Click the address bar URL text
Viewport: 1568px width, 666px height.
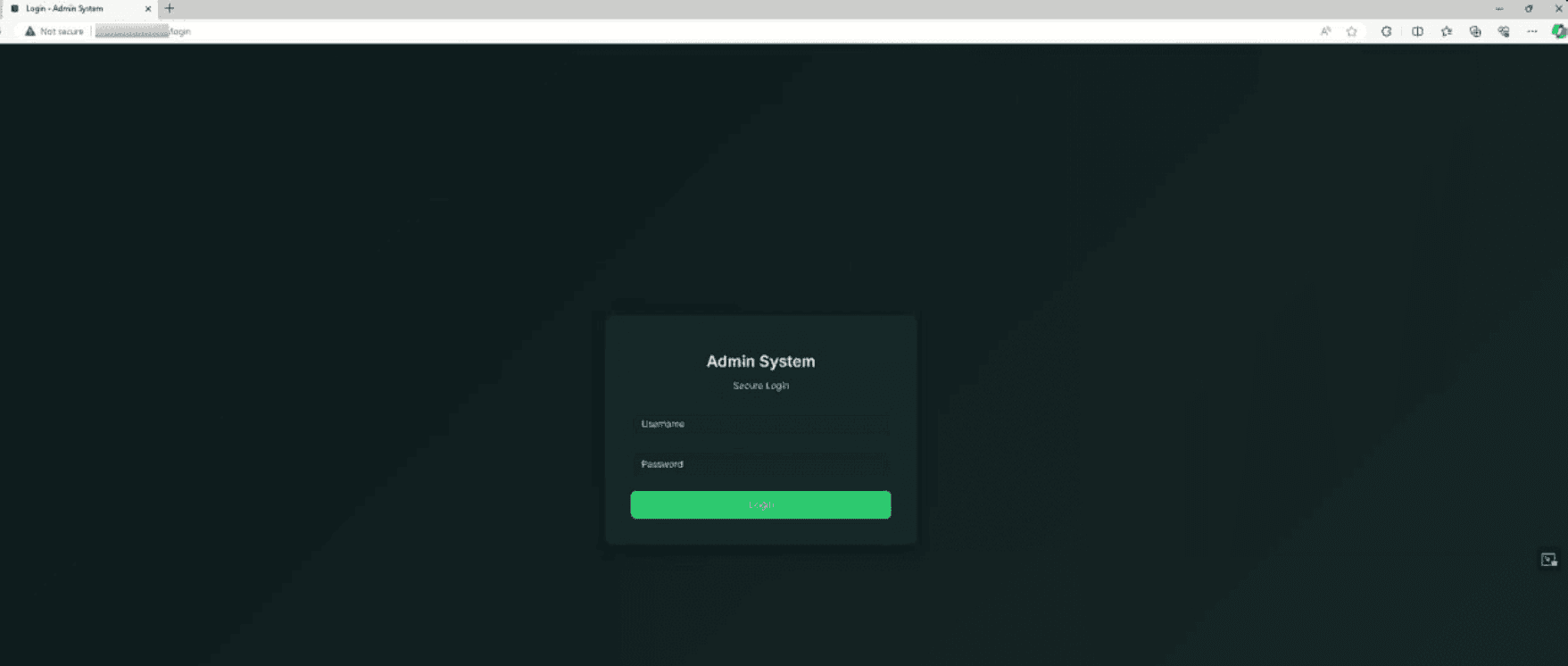click(x=143, y=31)
